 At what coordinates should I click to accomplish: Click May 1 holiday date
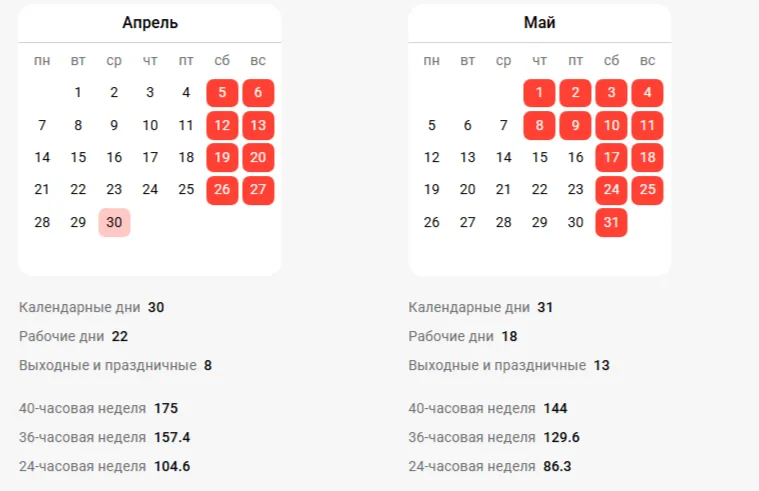pyautogui.click(x=539, y=92)
